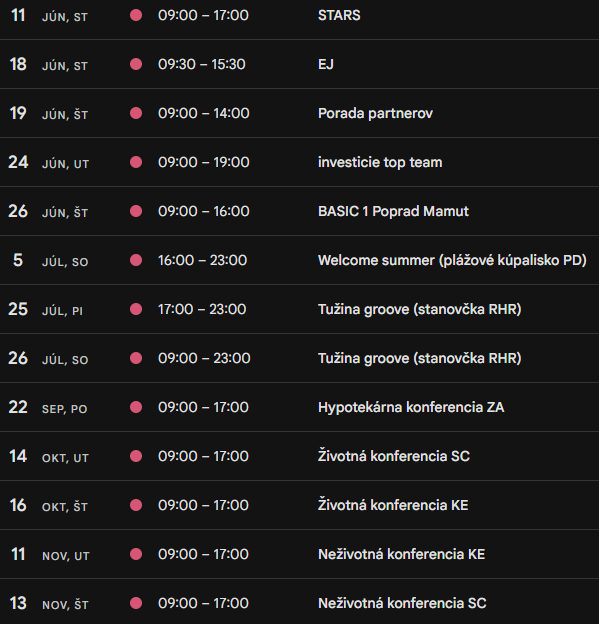599x624 pixels.
Task: Open Neživotná konferencia KE event
Action: tap(401, 554)
